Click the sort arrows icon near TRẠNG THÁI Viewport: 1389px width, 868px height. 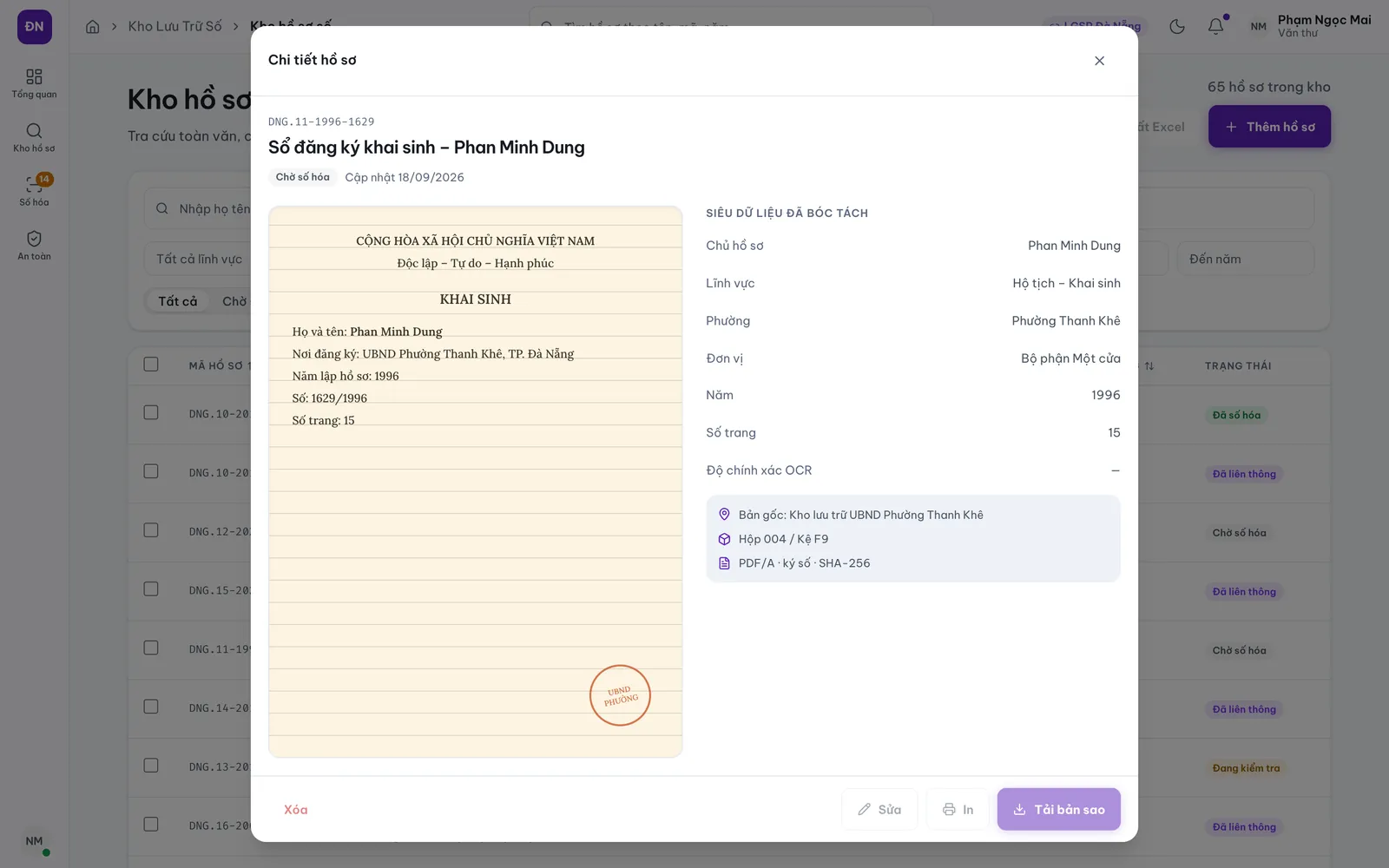pos(1149,366)
